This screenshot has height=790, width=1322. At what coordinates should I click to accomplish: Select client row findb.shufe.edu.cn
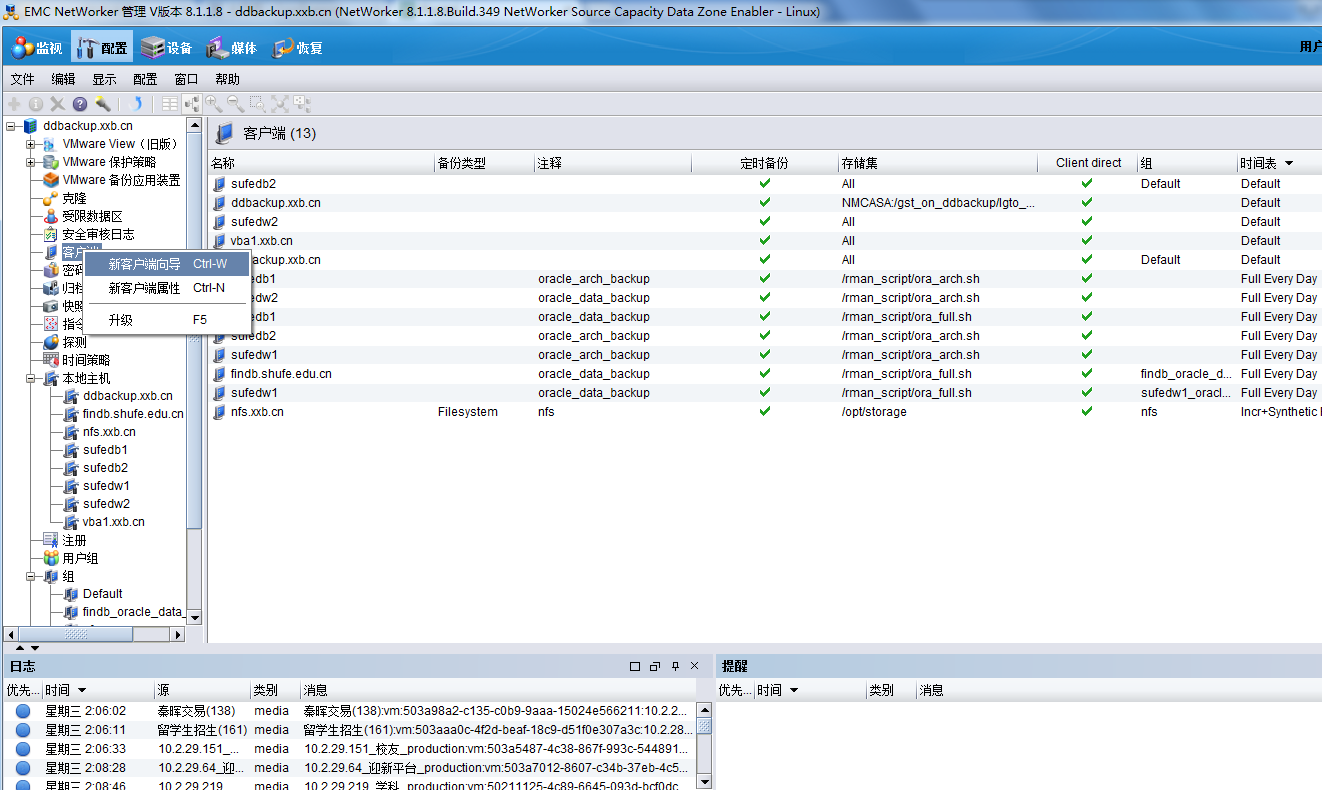click(765, 374)
